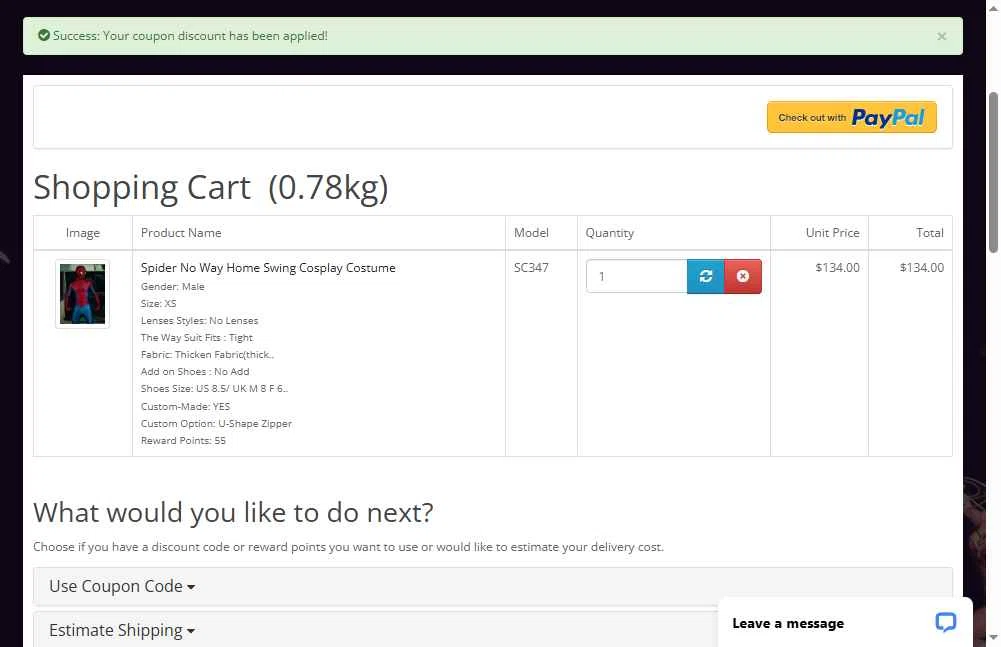Select 'The Way Suit Fits : Tight' text
1001x647 pixels.
[197, 338]
